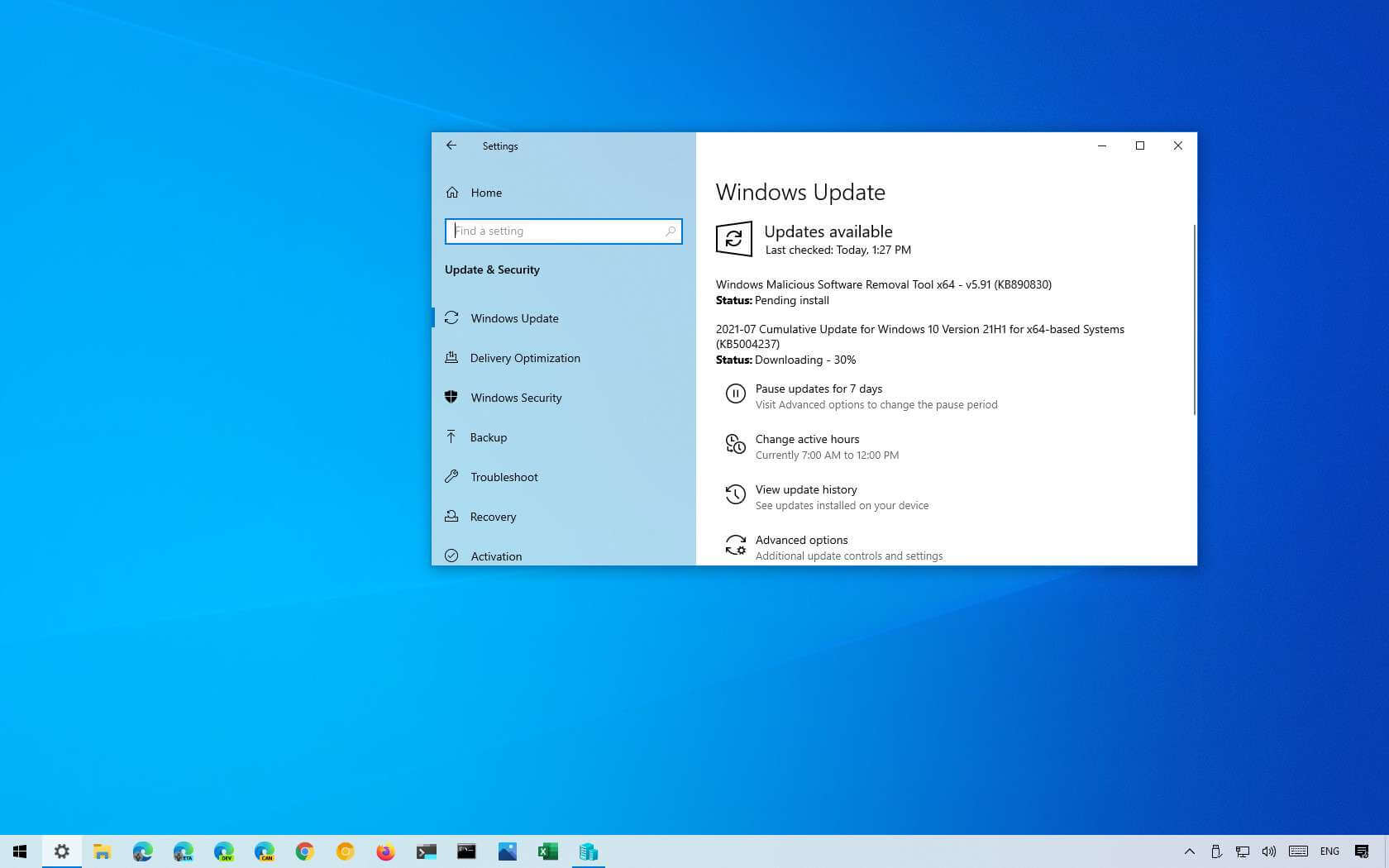Go back with the Settings back arrow
The height and width of the screenshot is (868, 1389).
451,145
